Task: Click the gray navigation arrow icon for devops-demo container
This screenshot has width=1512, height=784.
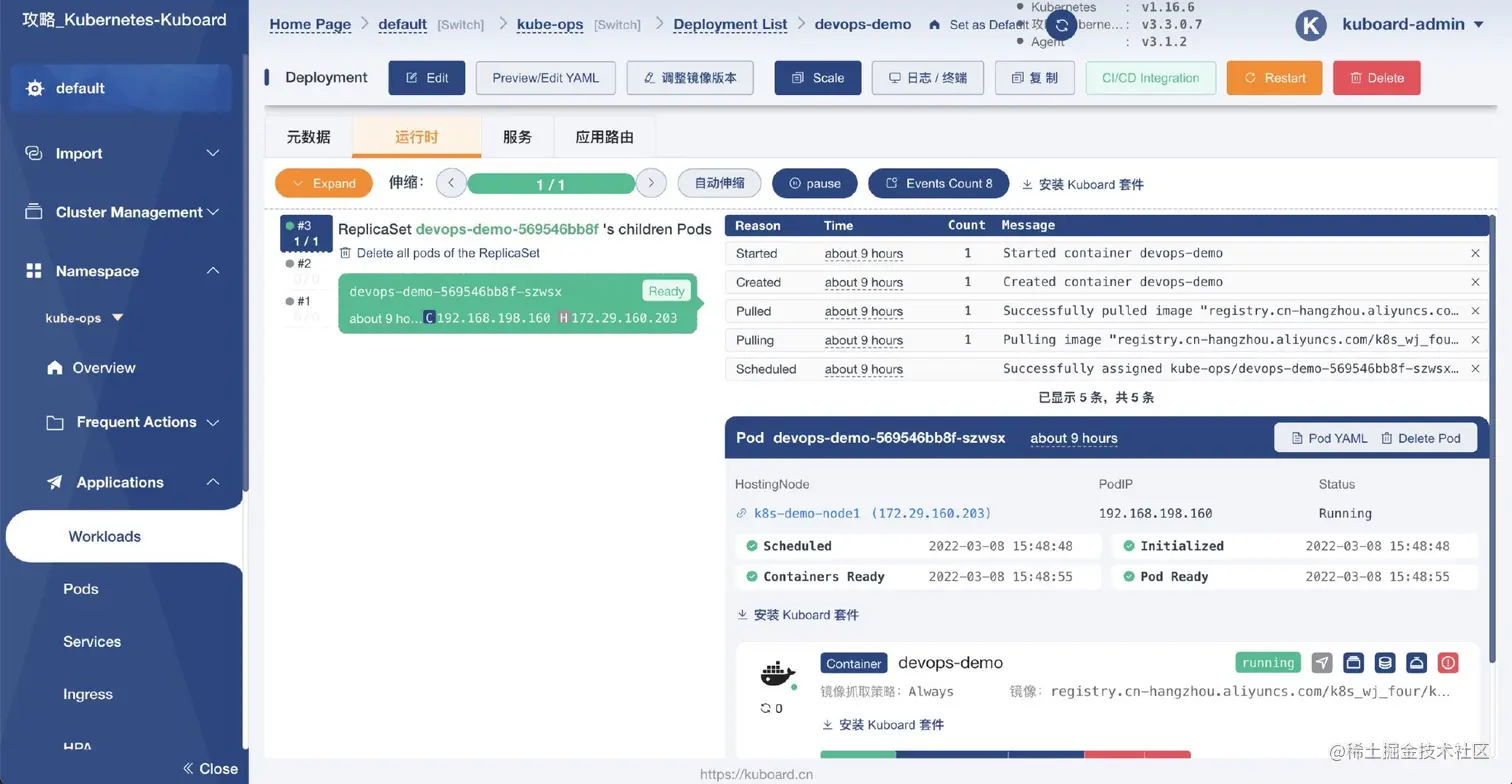Action: pyautogui.click(x=1323, y=663)
